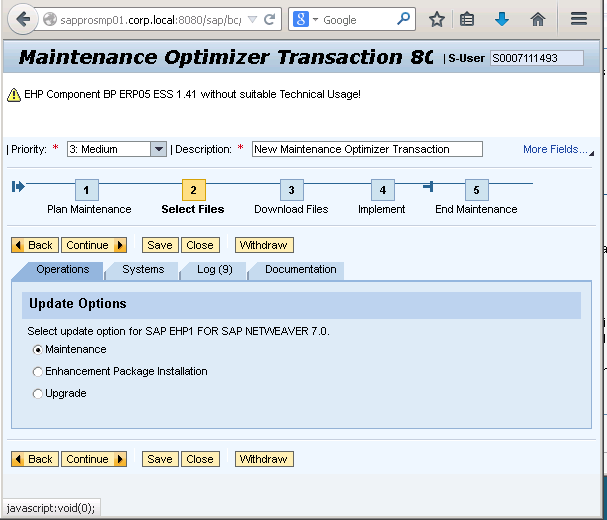Open the Priority dropdown arrow

(158, 149)
